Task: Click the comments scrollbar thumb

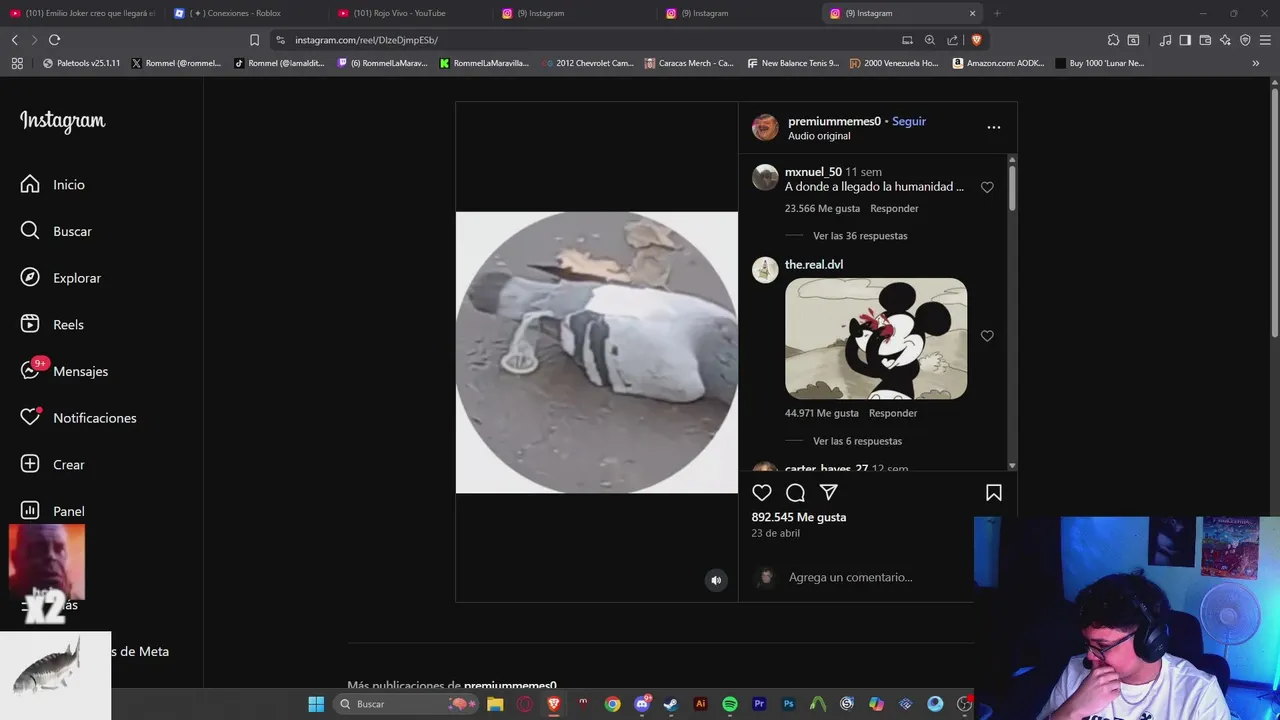Action: tap(1012, 188)
